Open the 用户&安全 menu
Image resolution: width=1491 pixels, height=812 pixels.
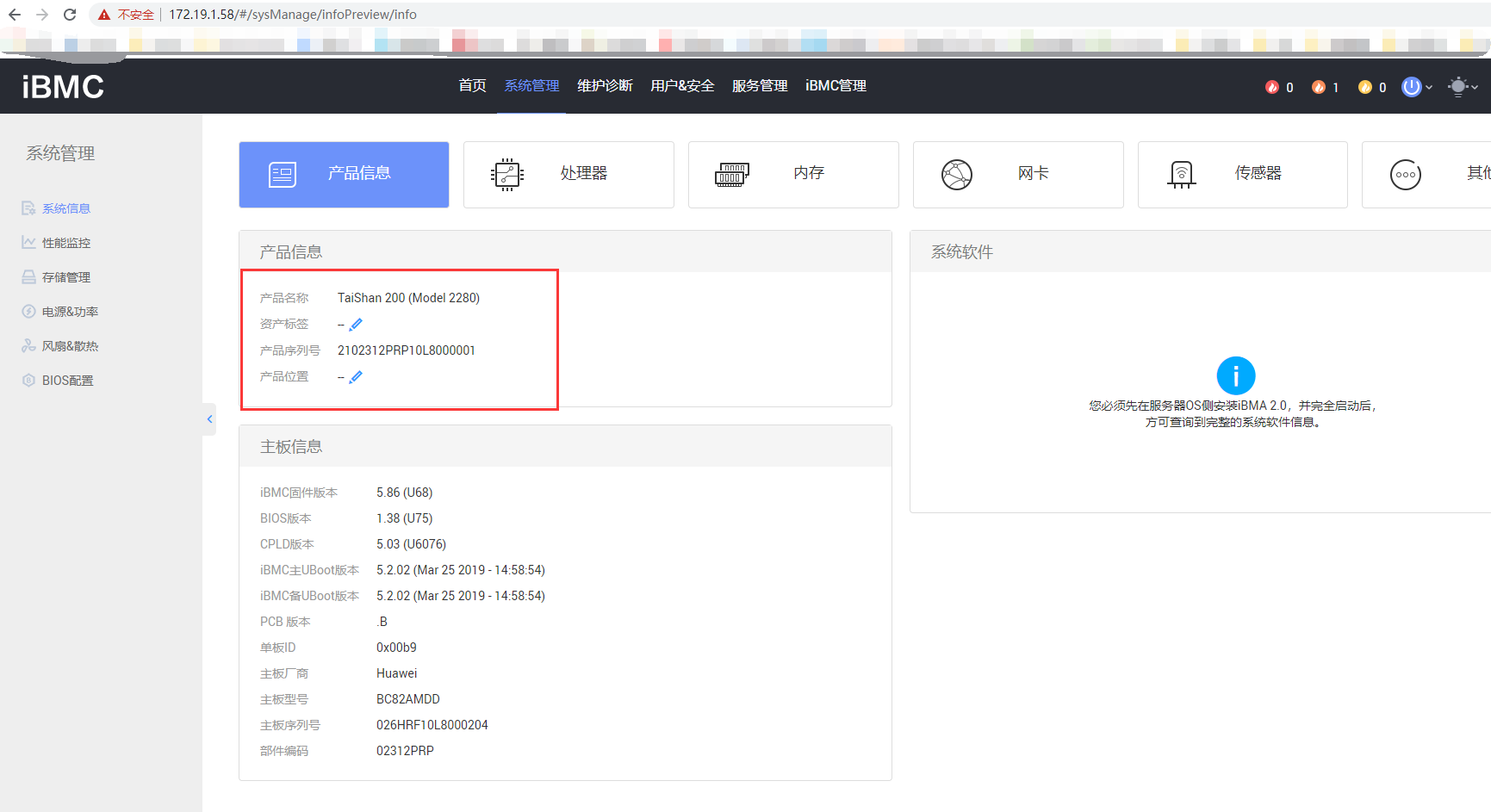point(682,86)
